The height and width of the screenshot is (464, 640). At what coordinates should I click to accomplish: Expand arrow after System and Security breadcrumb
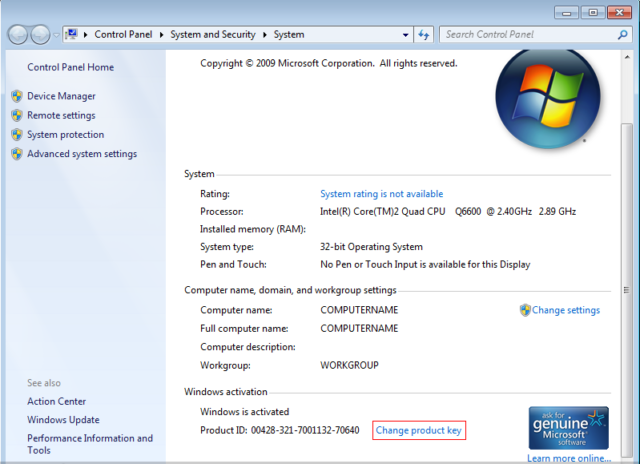point(264,35)
